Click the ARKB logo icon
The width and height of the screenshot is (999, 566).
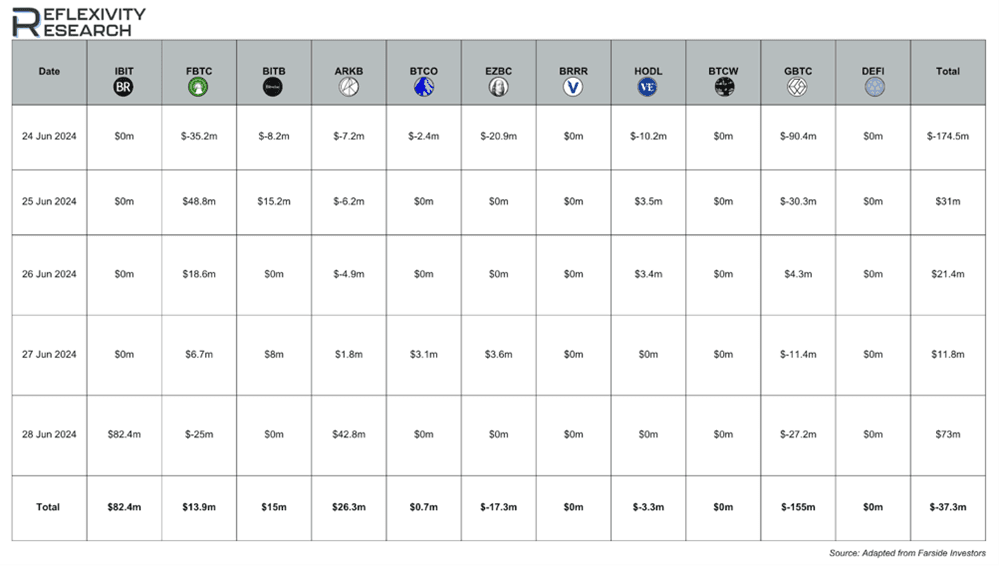tap(349, 87)
